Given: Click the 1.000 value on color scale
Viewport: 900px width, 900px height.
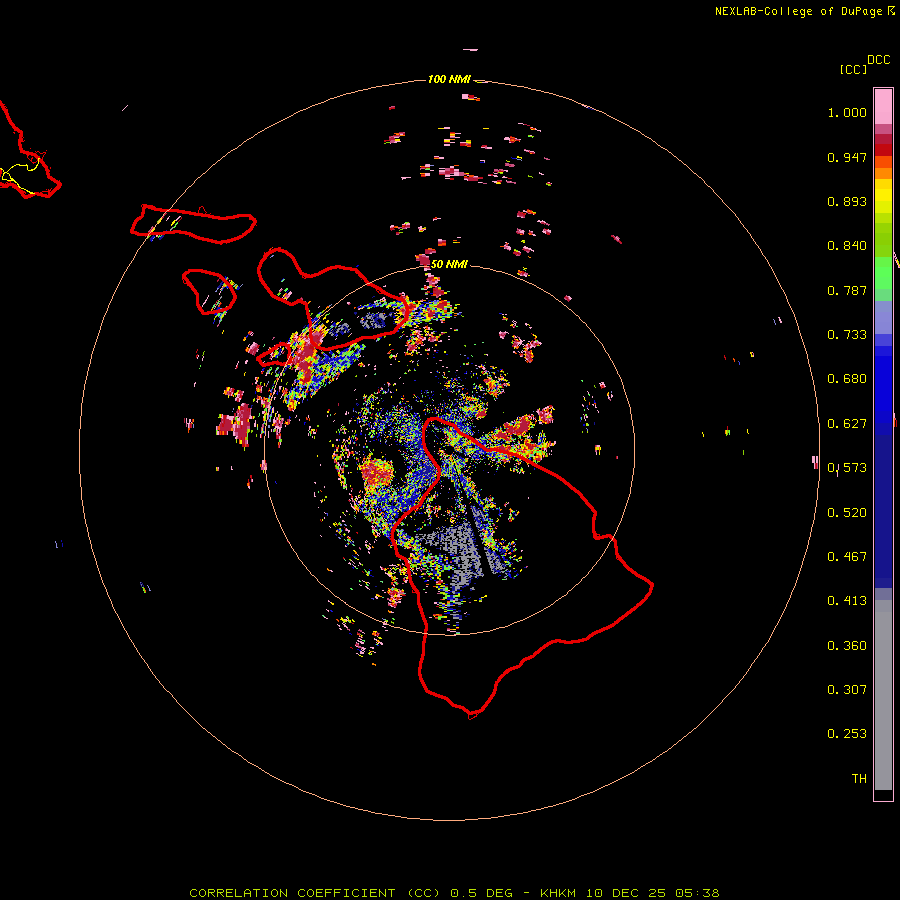Looking at the screenshot, I should 847,112.
